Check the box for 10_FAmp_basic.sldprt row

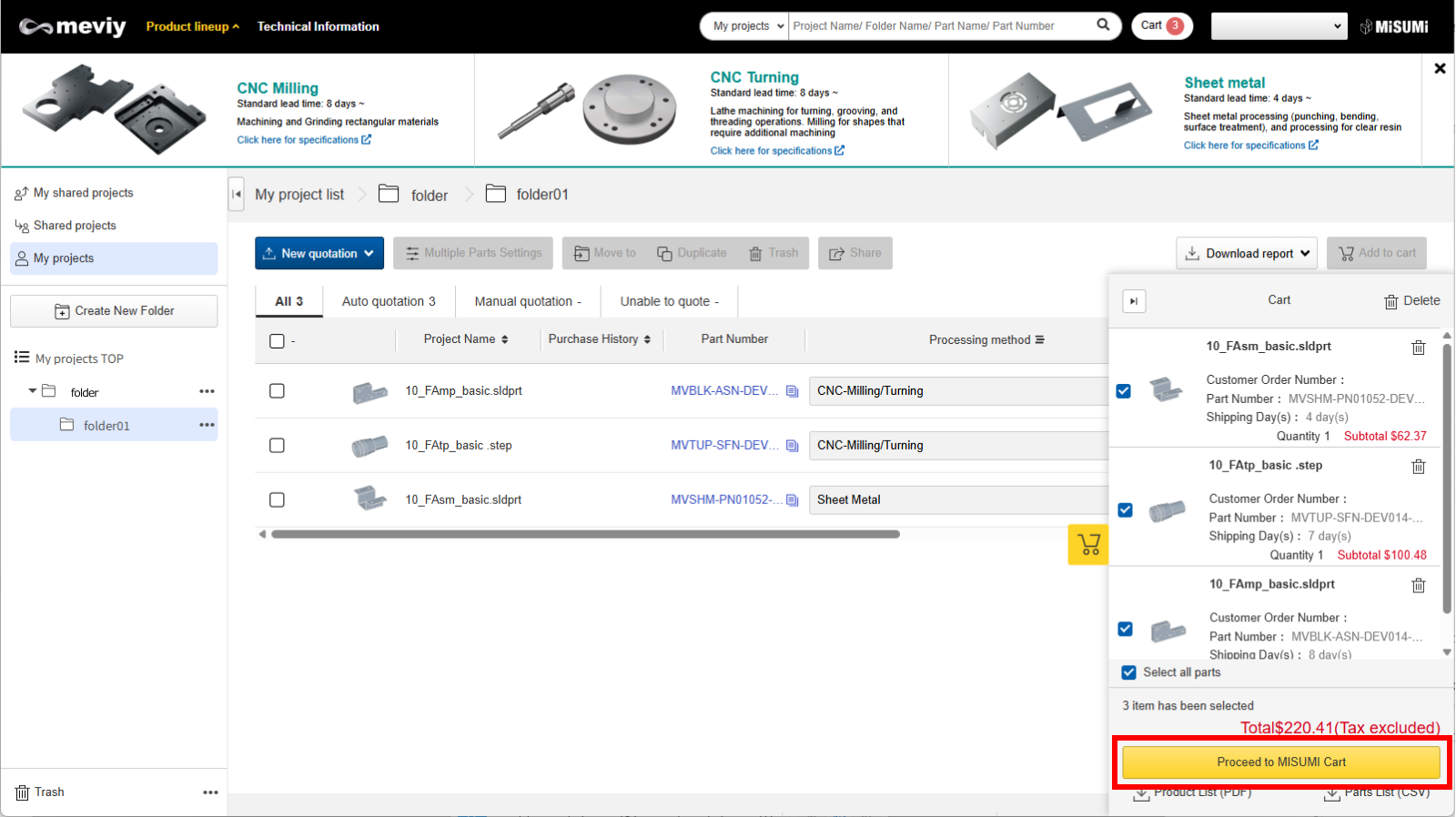pyautogui.click(x=278, y=391)
